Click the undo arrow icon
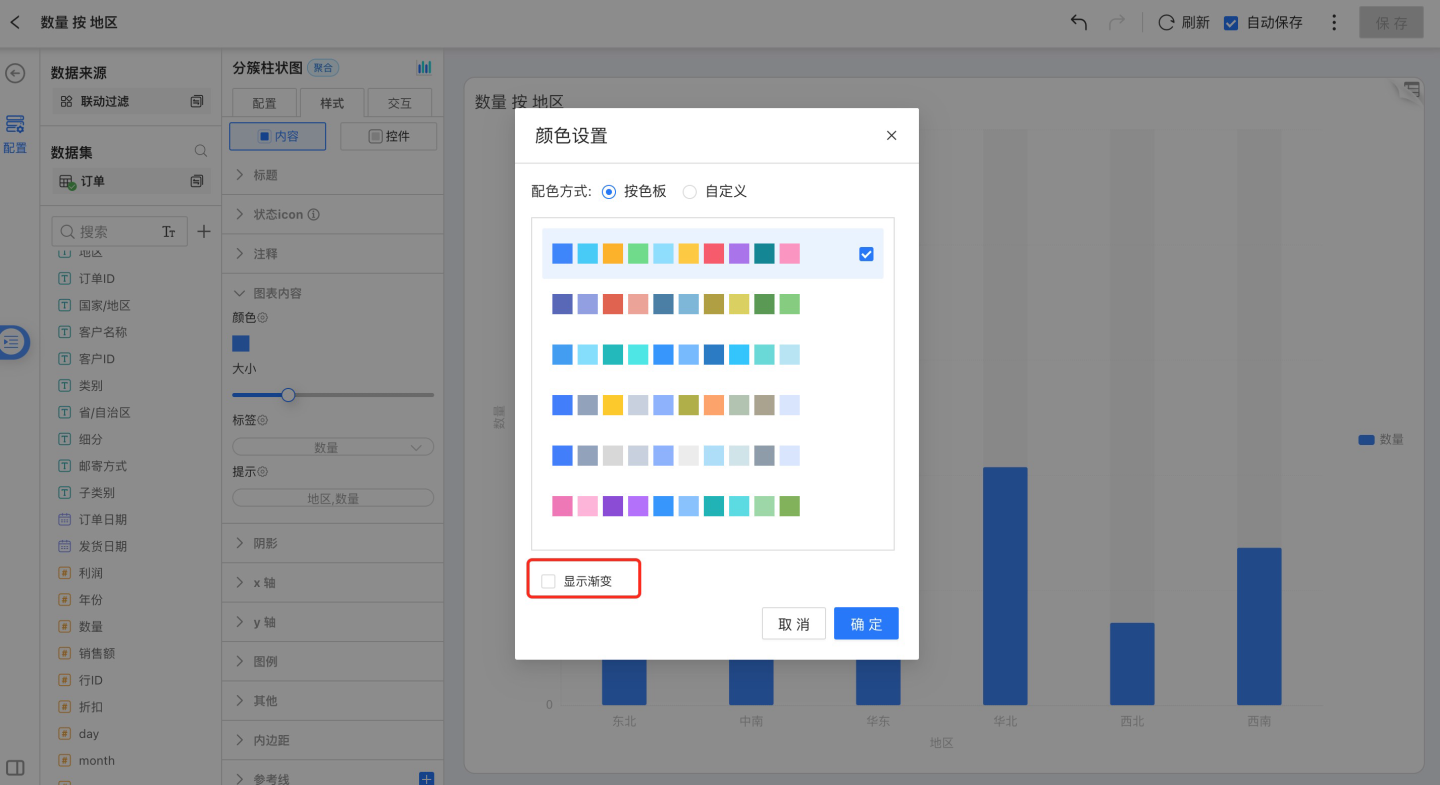 coord(1079,22)
